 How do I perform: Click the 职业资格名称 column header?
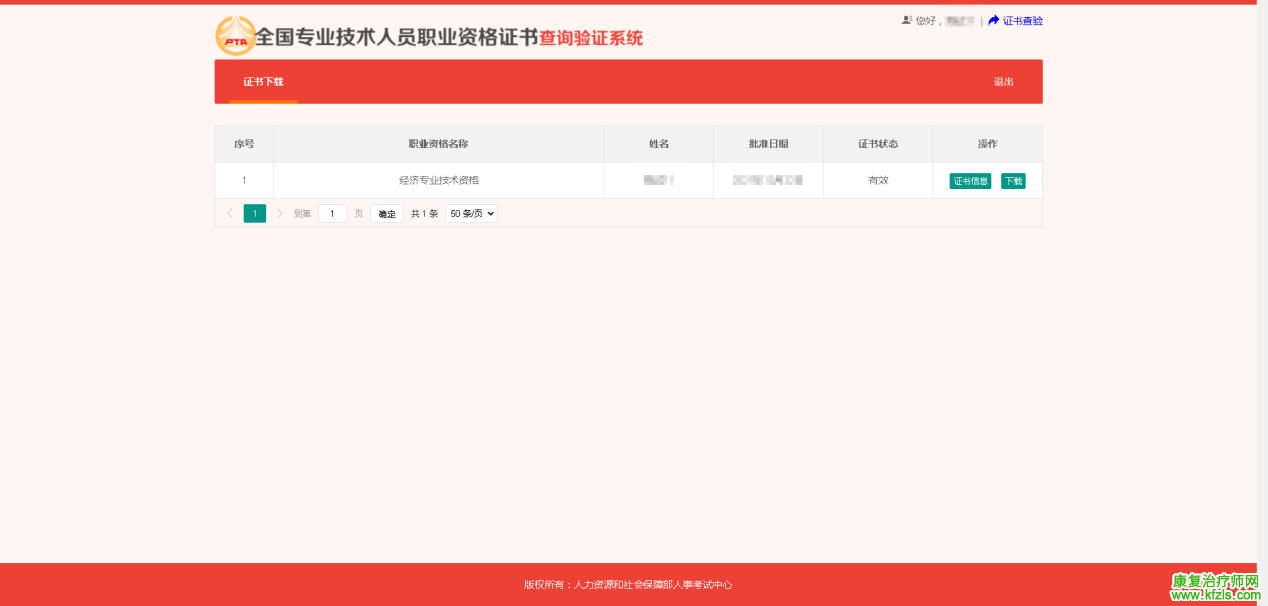438,144
